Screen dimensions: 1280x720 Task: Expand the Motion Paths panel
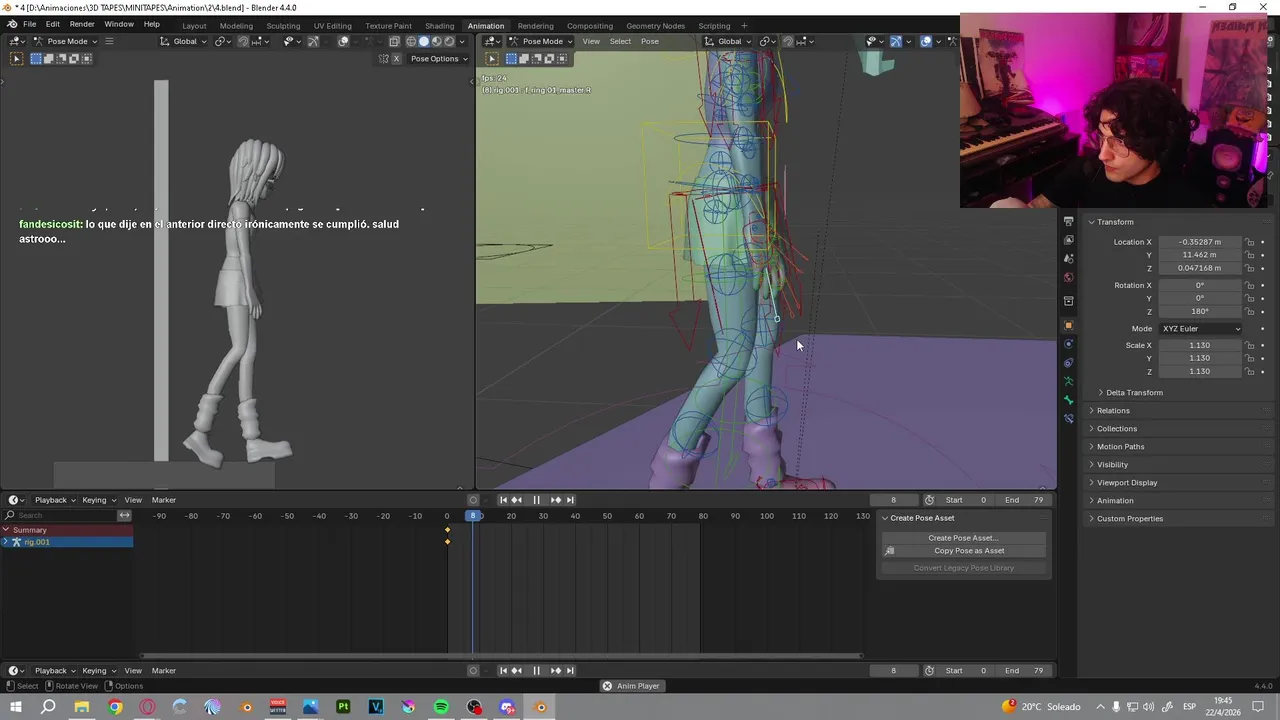pos(1120,447)
